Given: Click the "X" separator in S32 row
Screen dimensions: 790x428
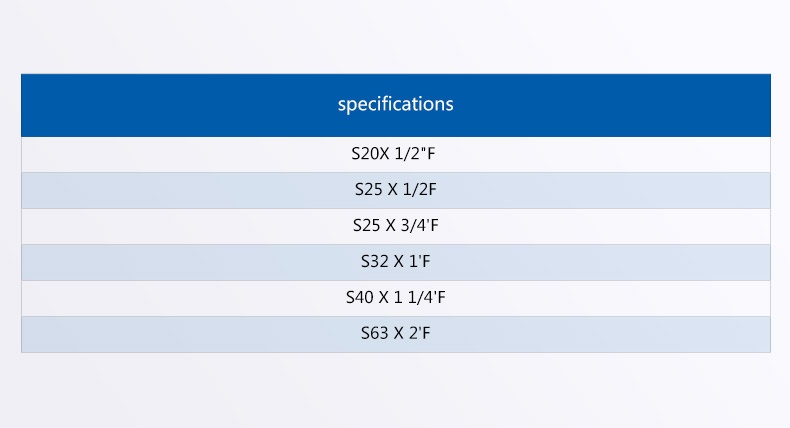Looking at the screenshot, I should pos(399,262).
